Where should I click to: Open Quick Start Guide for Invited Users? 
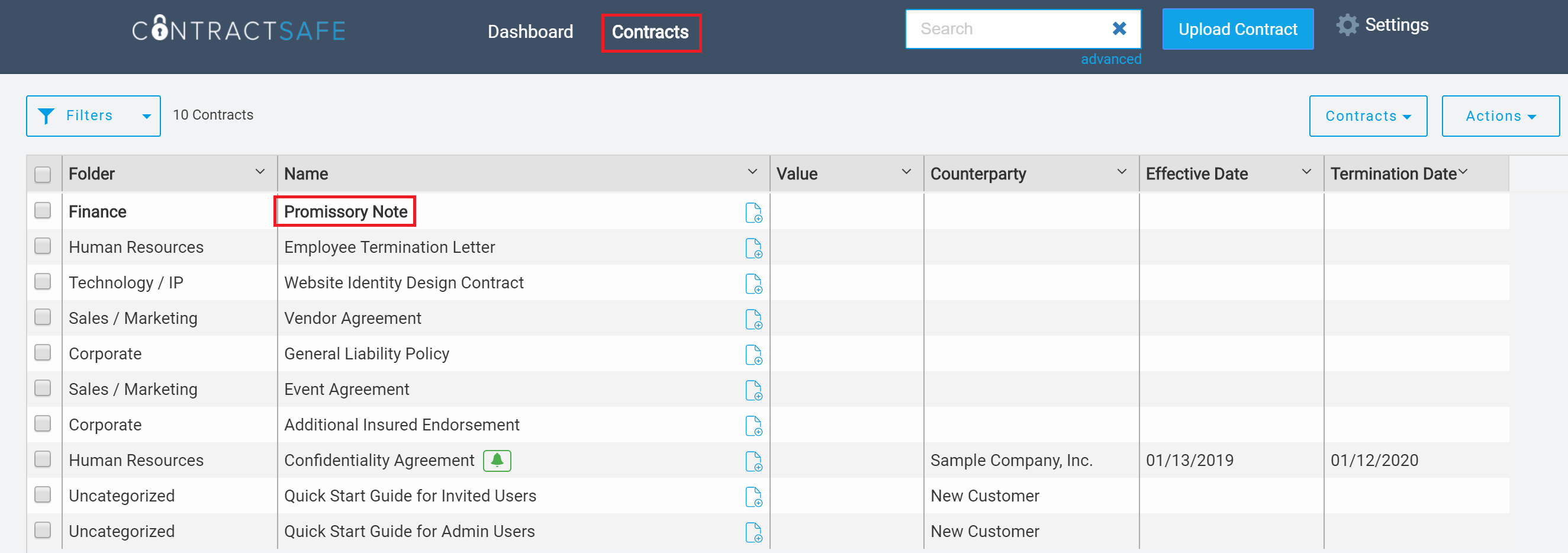pyautogui.click(x=410, y=496)
